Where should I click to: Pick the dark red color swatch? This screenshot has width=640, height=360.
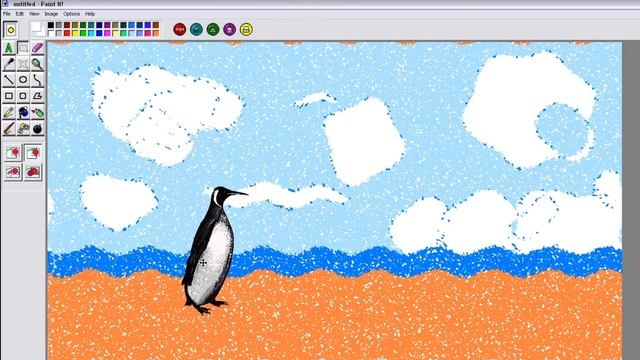click(x=67, y=25)
